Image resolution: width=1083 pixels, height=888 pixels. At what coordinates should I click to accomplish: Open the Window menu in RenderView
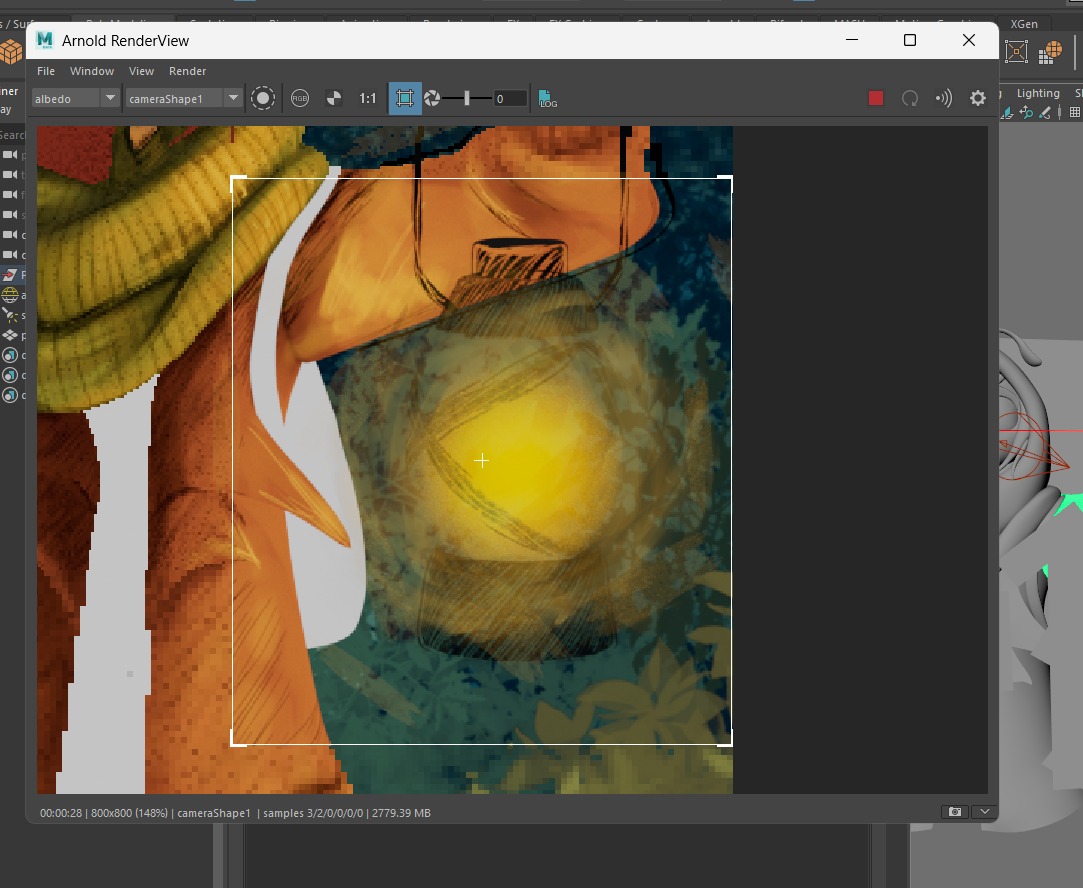point(92,71)
